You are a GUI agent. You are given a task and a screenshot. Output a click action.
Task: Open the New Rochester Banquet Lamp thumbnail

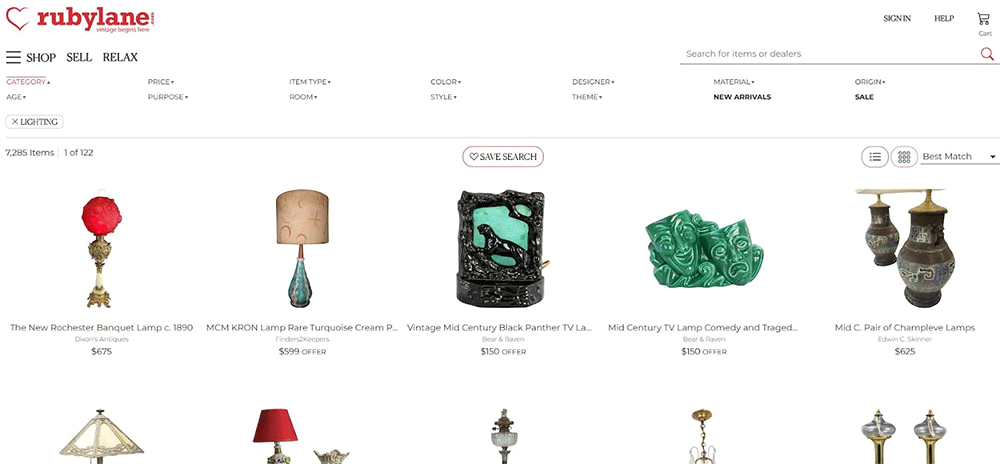point(101,249)
